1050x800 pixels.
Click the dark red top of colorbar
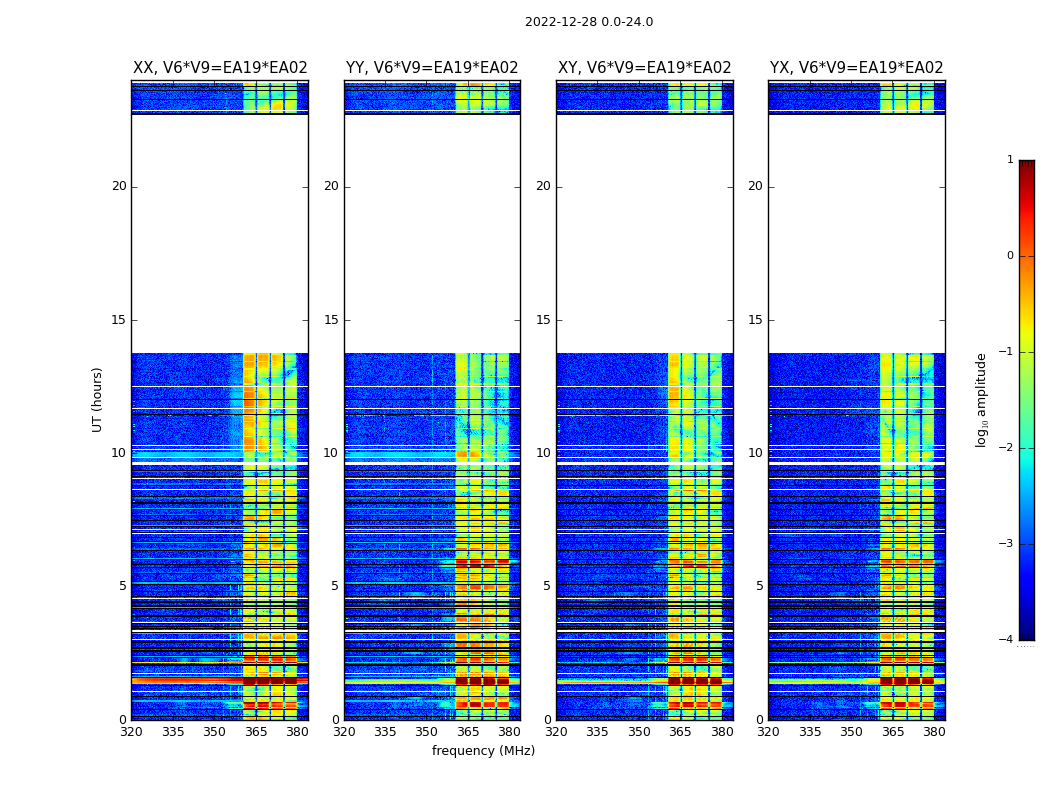point(1026,166)
